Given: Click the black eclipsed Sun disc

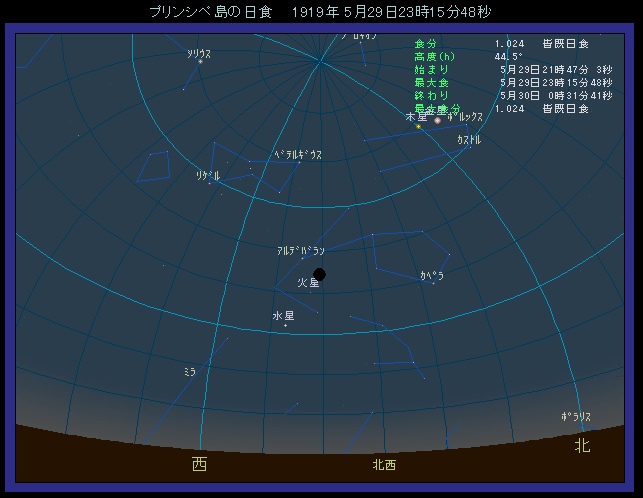Looking at the screenshot, I should [319, 274].
